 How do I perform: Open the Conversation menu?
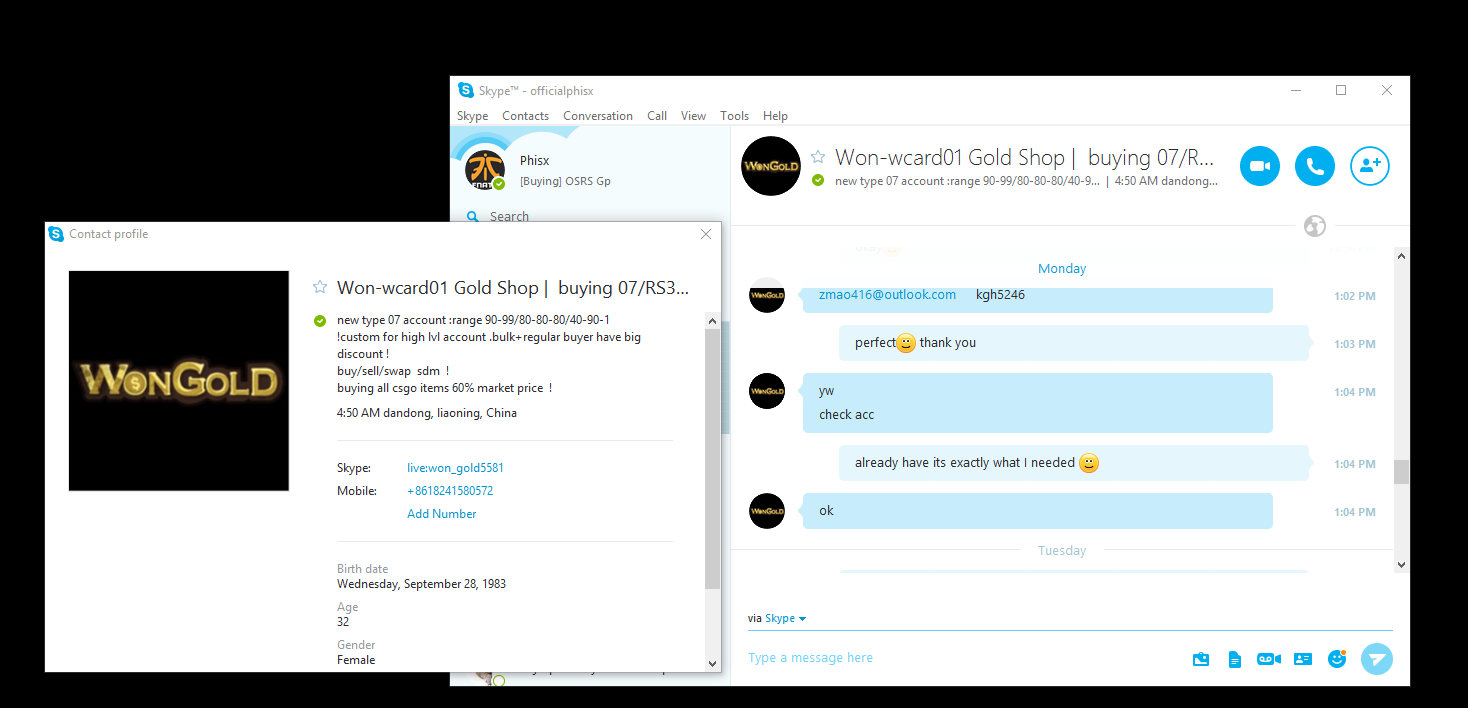point(598,116)
